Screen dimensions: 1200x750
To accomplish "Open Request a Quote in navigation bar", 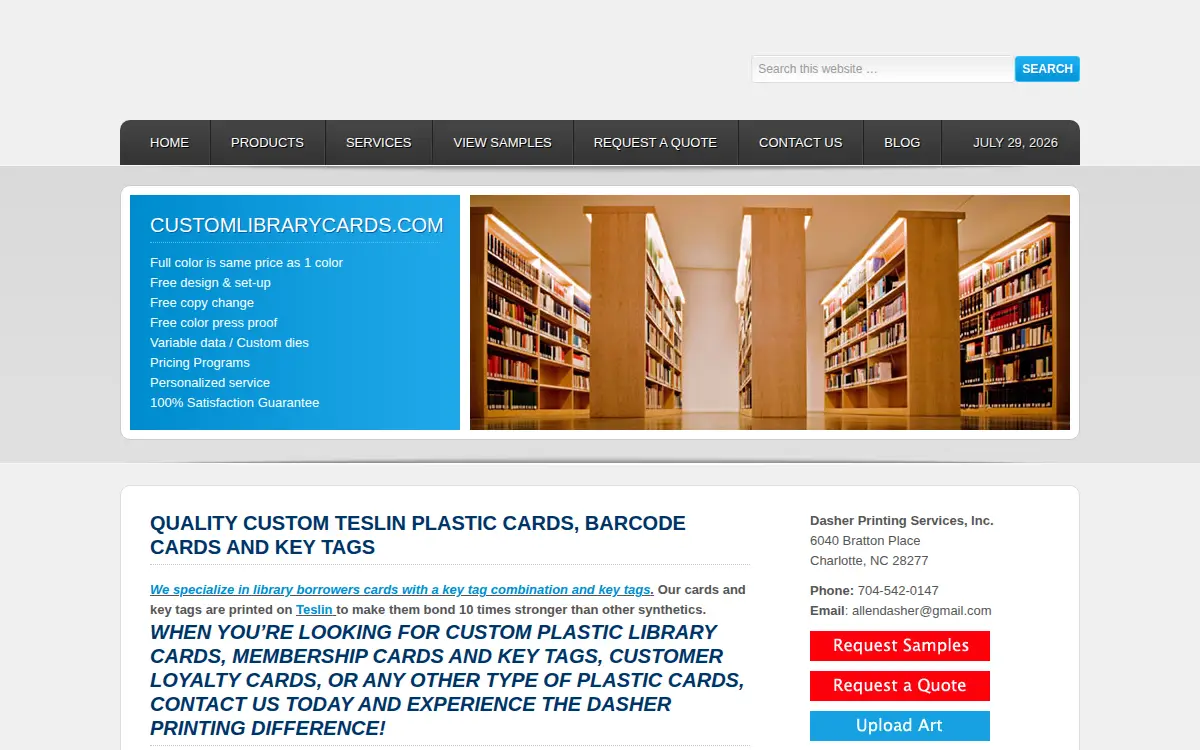I will coord(655,143).
